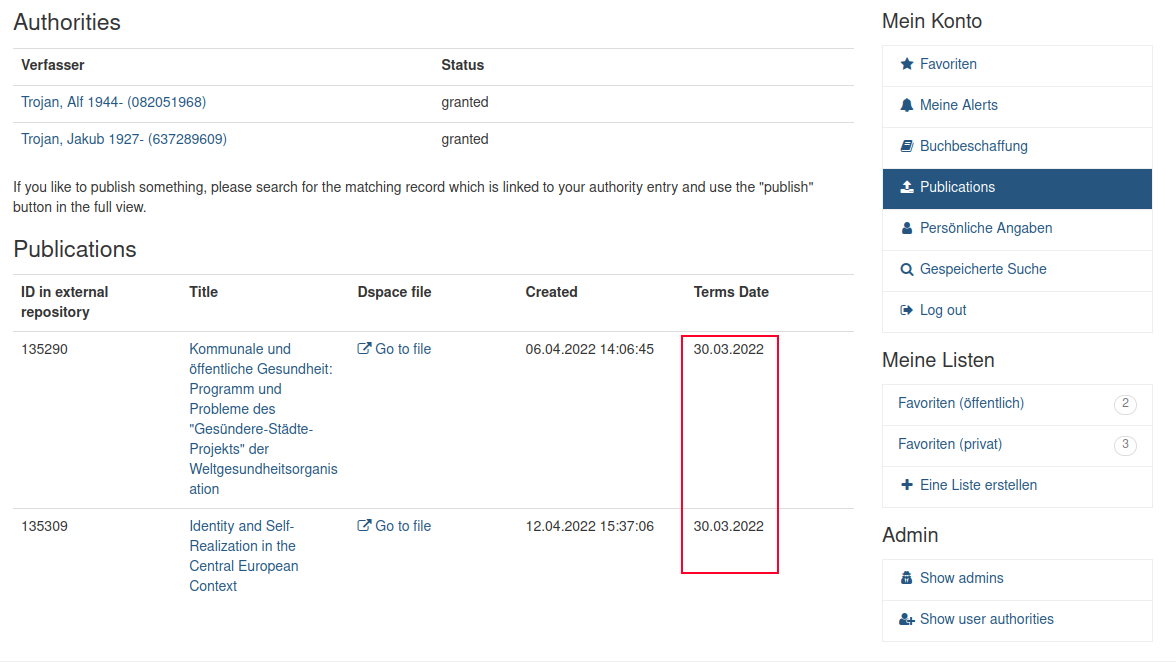
Task: Click external link icon for record 135309
Action: pos(364,525)
